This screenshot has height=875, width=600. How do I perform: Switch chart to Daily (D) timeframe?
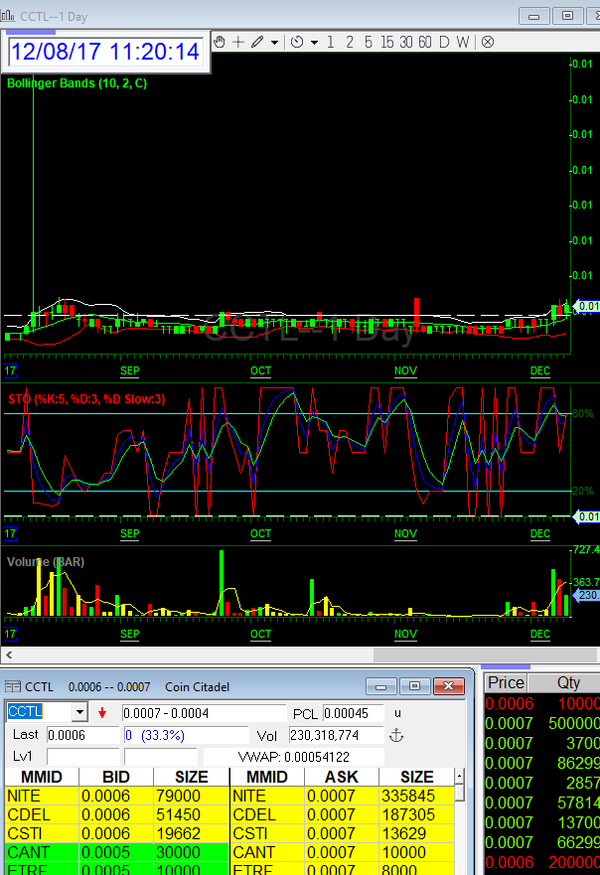pyautogui.click(x=443, y=42)
